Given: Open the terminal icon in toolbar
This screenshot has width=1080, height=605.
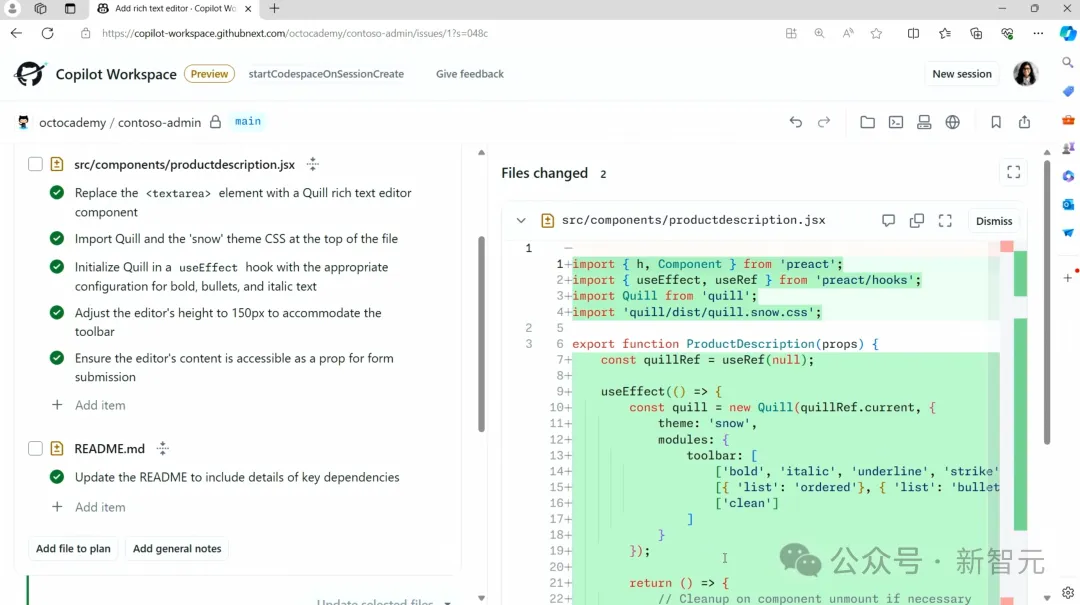Looking at the screenshot, I should click(895, 122).
